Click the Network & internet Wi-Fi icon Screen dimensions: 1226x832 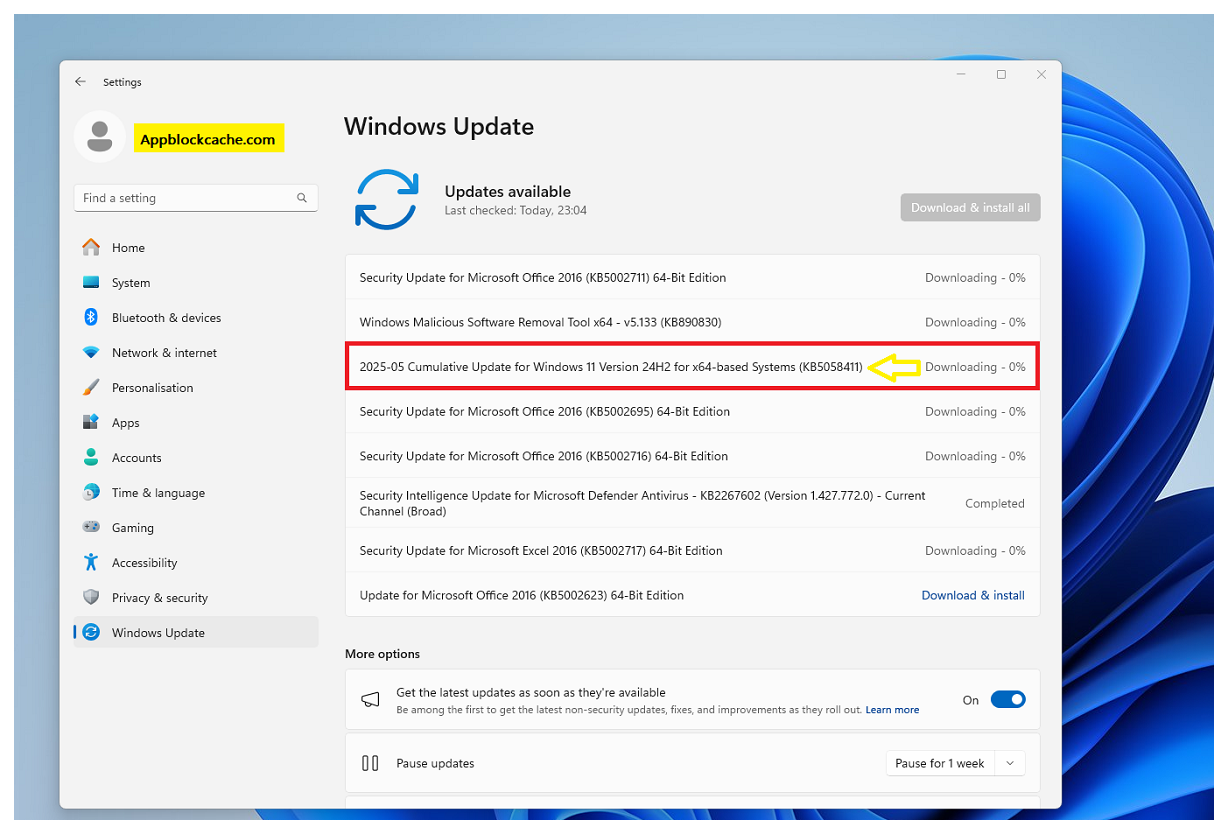91,352
